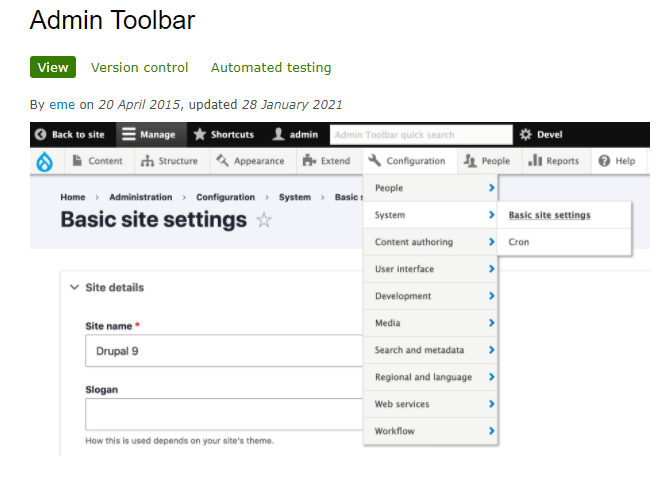Click the Admin Toolbar page heading

click(112, 20)
